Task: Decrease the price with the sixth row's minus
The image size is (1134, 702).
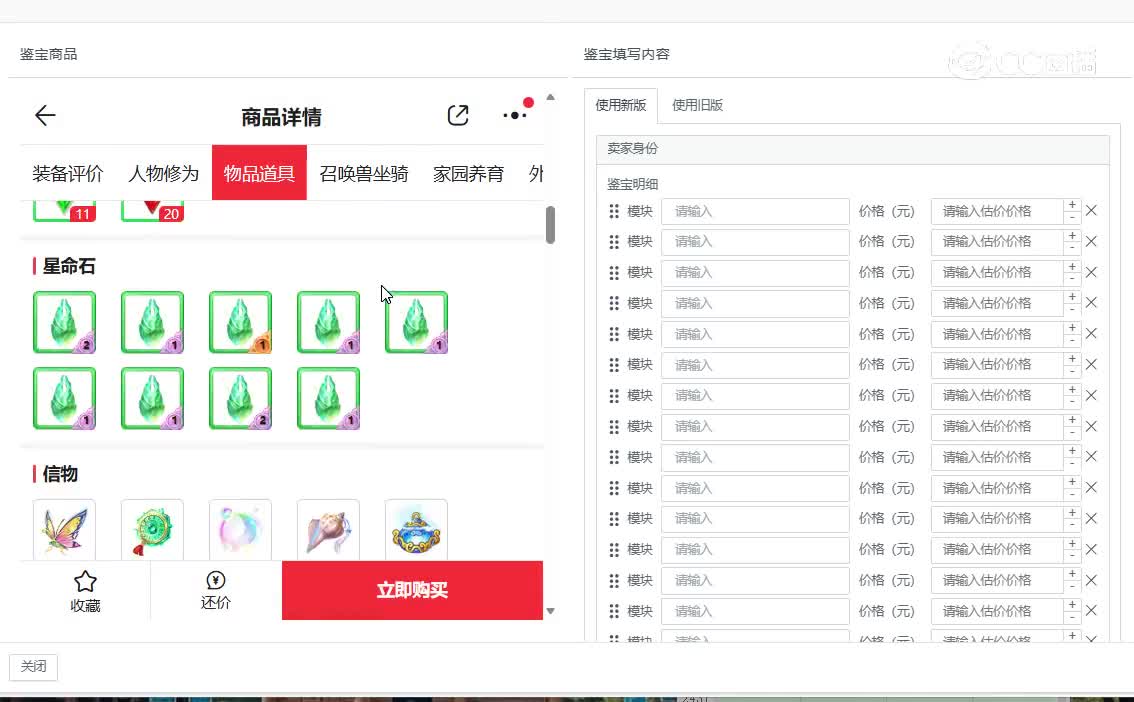Action: point(1073,371)
